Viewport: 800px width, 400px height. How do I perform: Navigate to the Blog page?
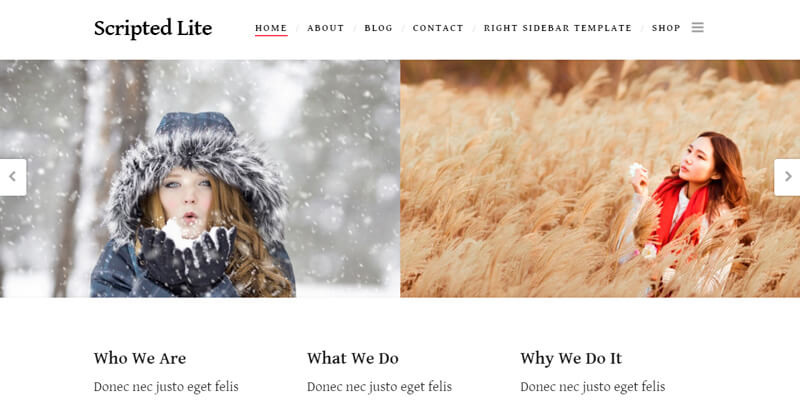tap(379, 28)
